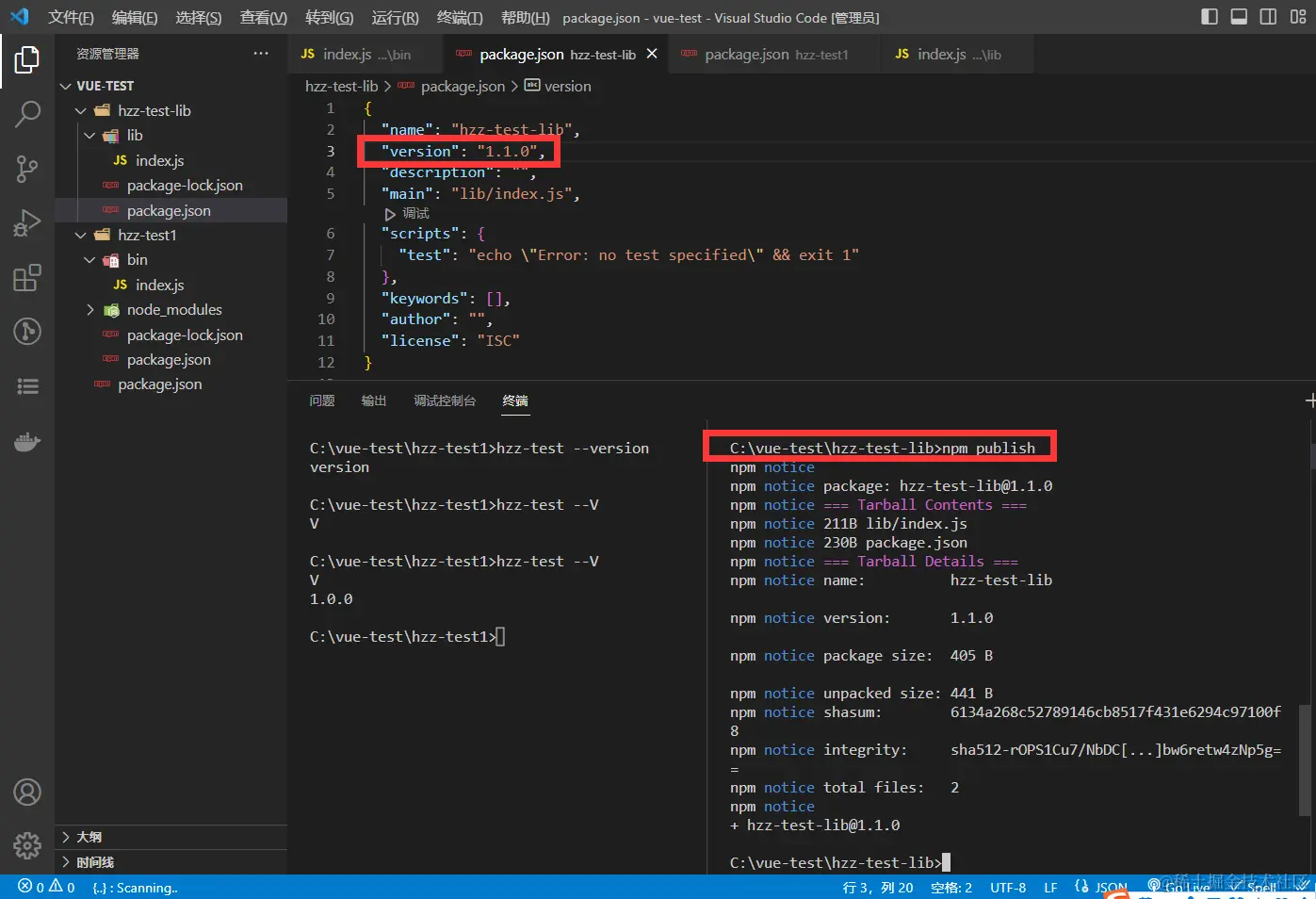
Task: Open the Search view icon
Action: click(x=27, y=114)
